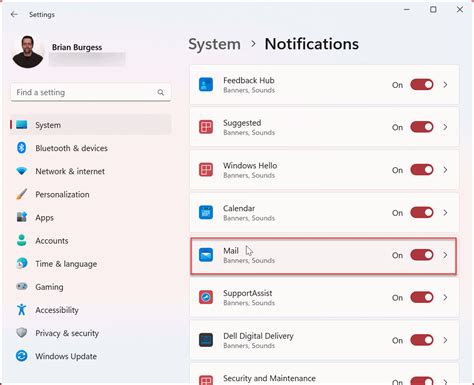This screenshot has width=474, height=385.
Task: Open Accounts settings category
Action: point(91,241)
